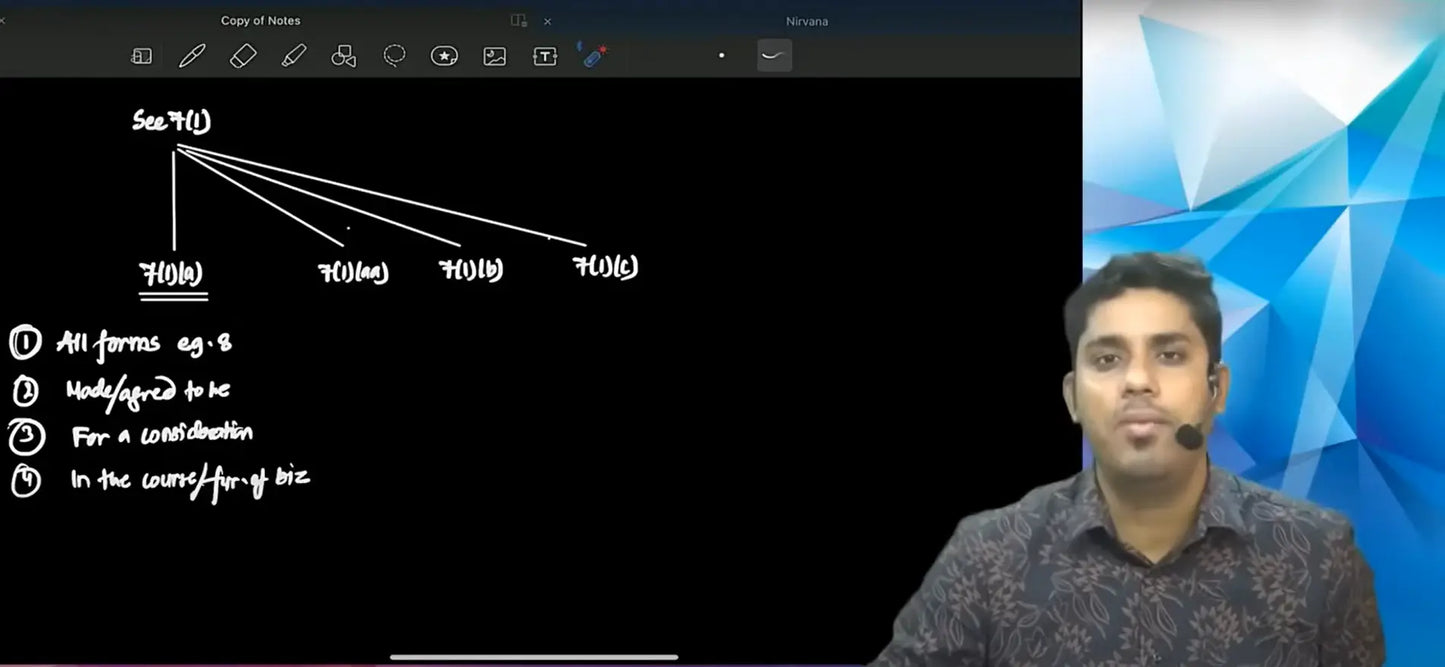Close the Nirvana tab
This screenshot has height=667, width=1445.
tap(547, 21)
